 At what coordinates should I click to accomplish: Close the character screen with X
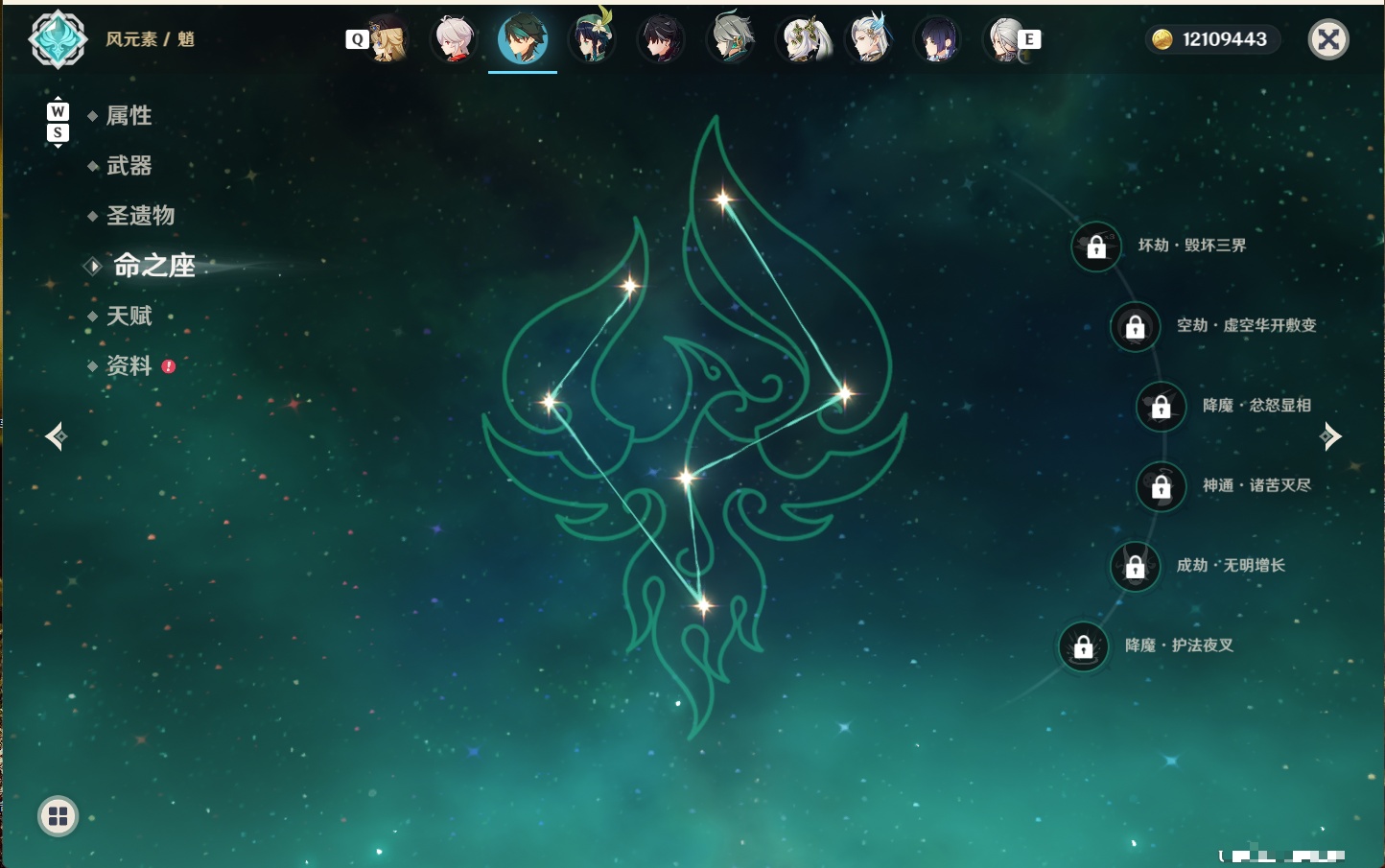(1328, 39)
